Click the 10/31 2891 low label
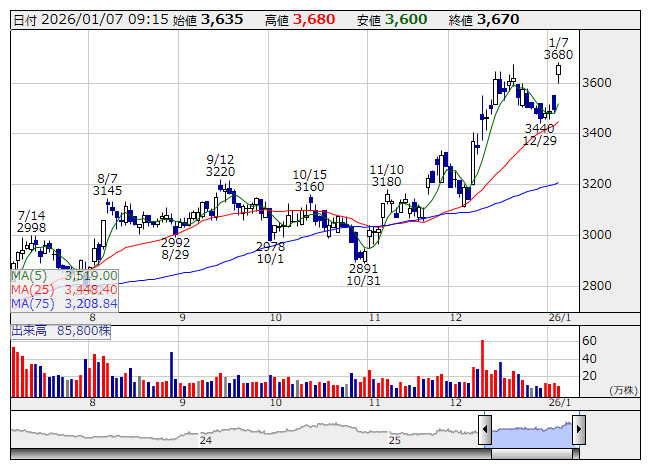Image resolution: width=653 pixels, height=470 pixels. (x=364, y=275)
